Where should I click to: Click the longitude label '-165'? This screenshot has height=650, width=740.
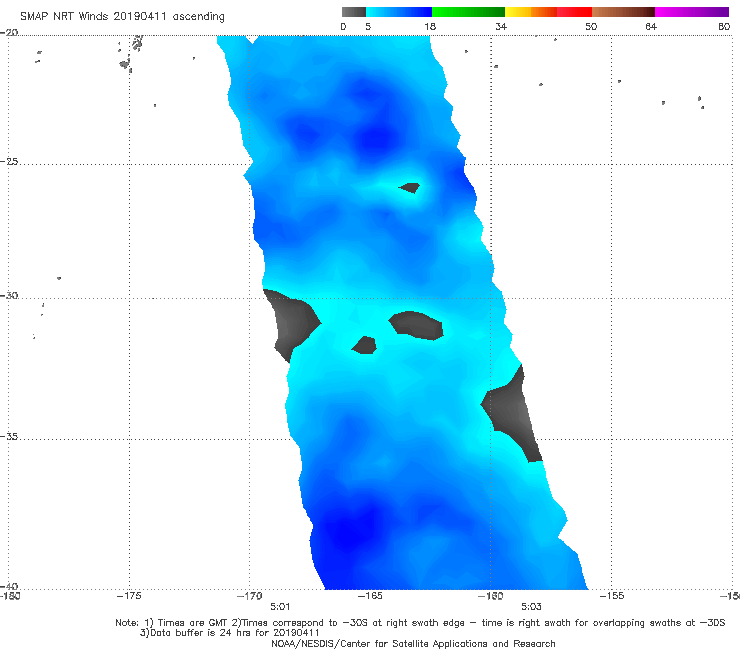point(370,596)
